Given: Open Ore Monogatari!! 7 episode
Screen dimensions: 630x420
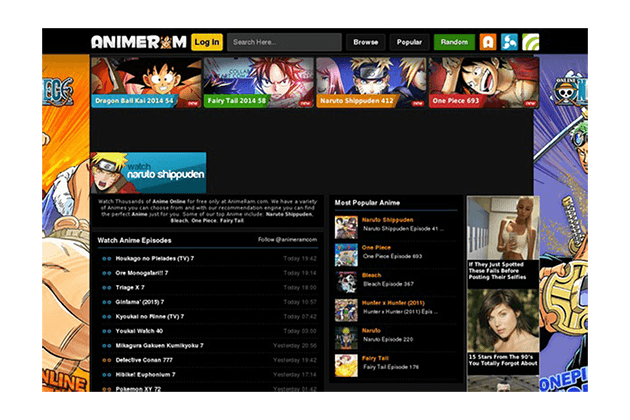Looking at the screenshot, I should pos(142,273).
